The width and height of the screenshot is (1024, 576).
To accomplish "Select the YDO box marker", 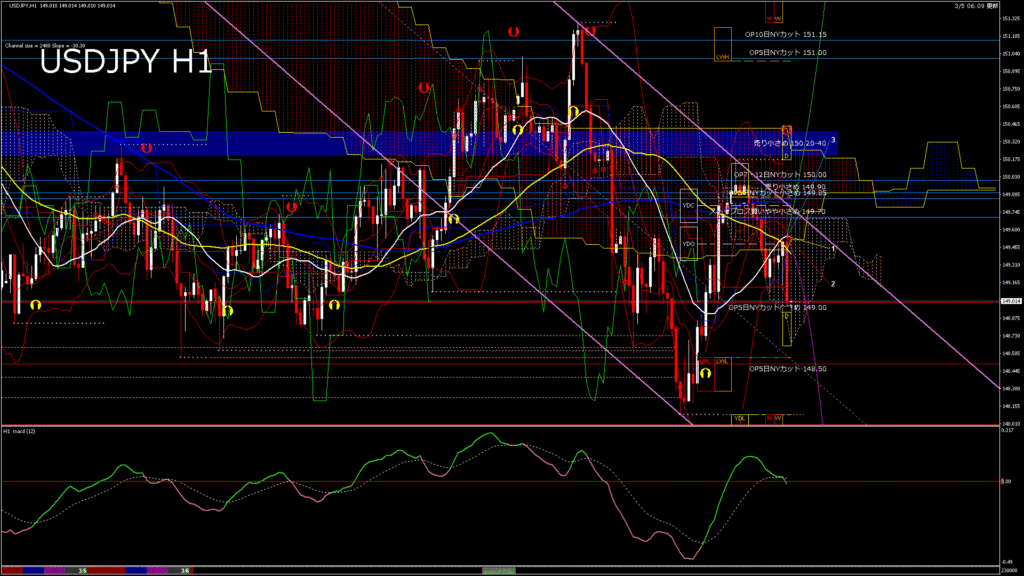I will [x=688, y=244].
